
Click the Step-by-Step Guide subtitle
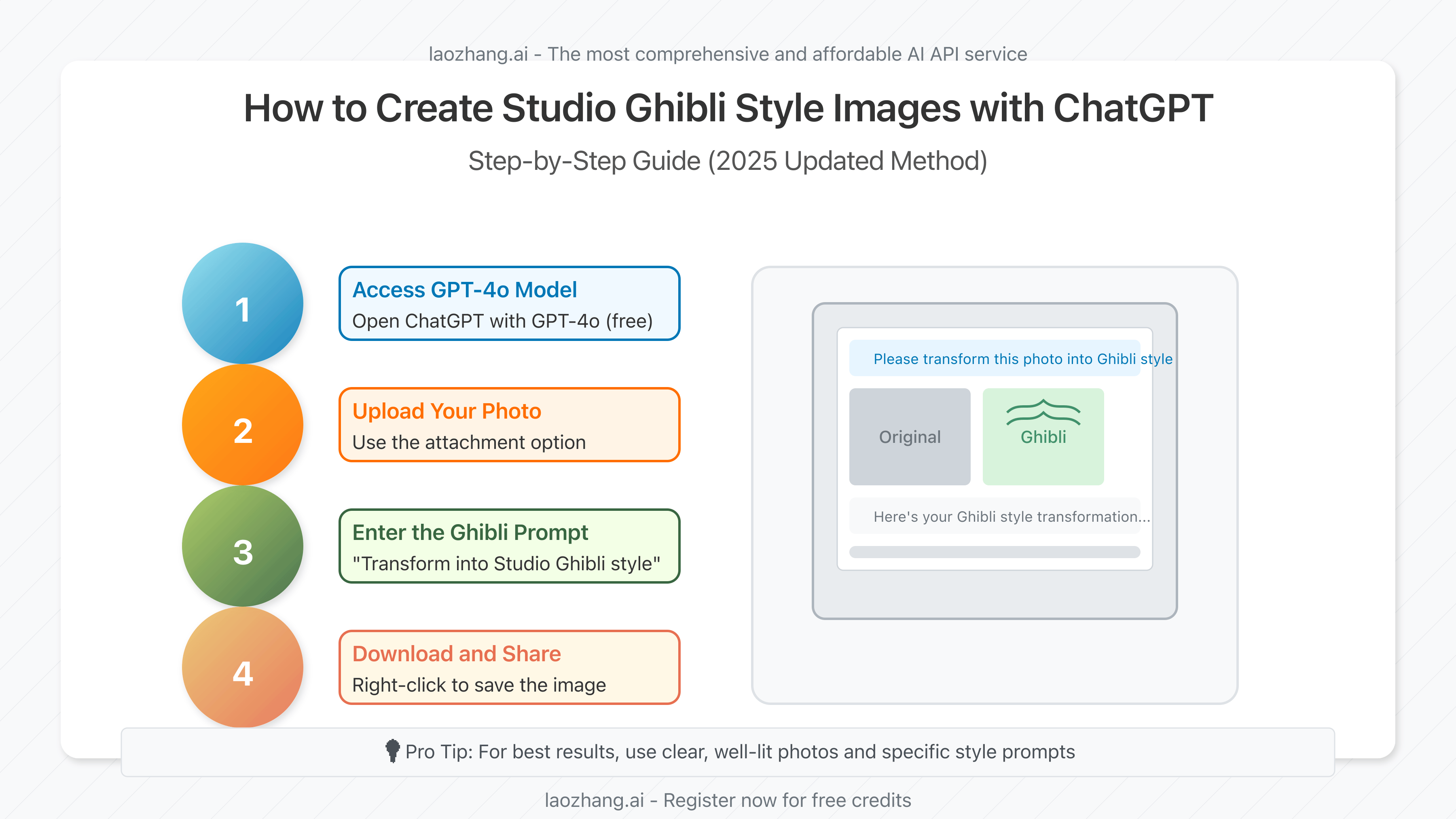(728, 161)
